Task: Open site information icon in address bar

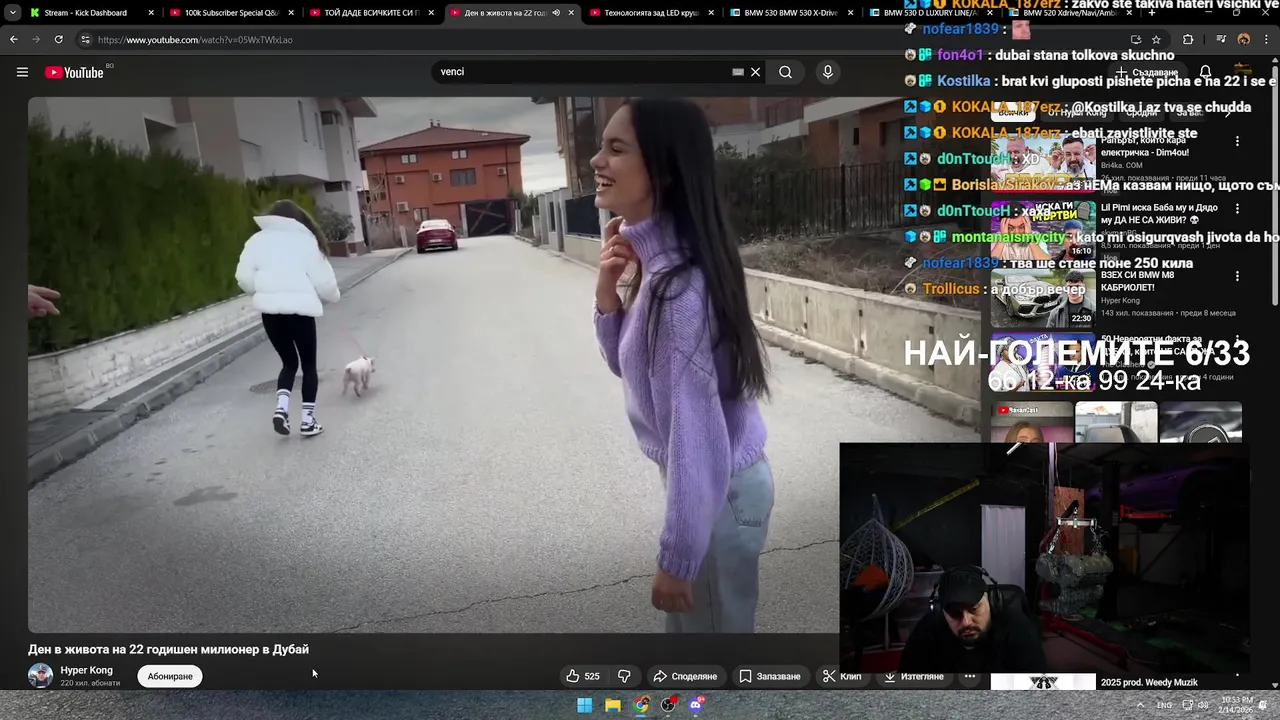Action: (x=85, y=40)
